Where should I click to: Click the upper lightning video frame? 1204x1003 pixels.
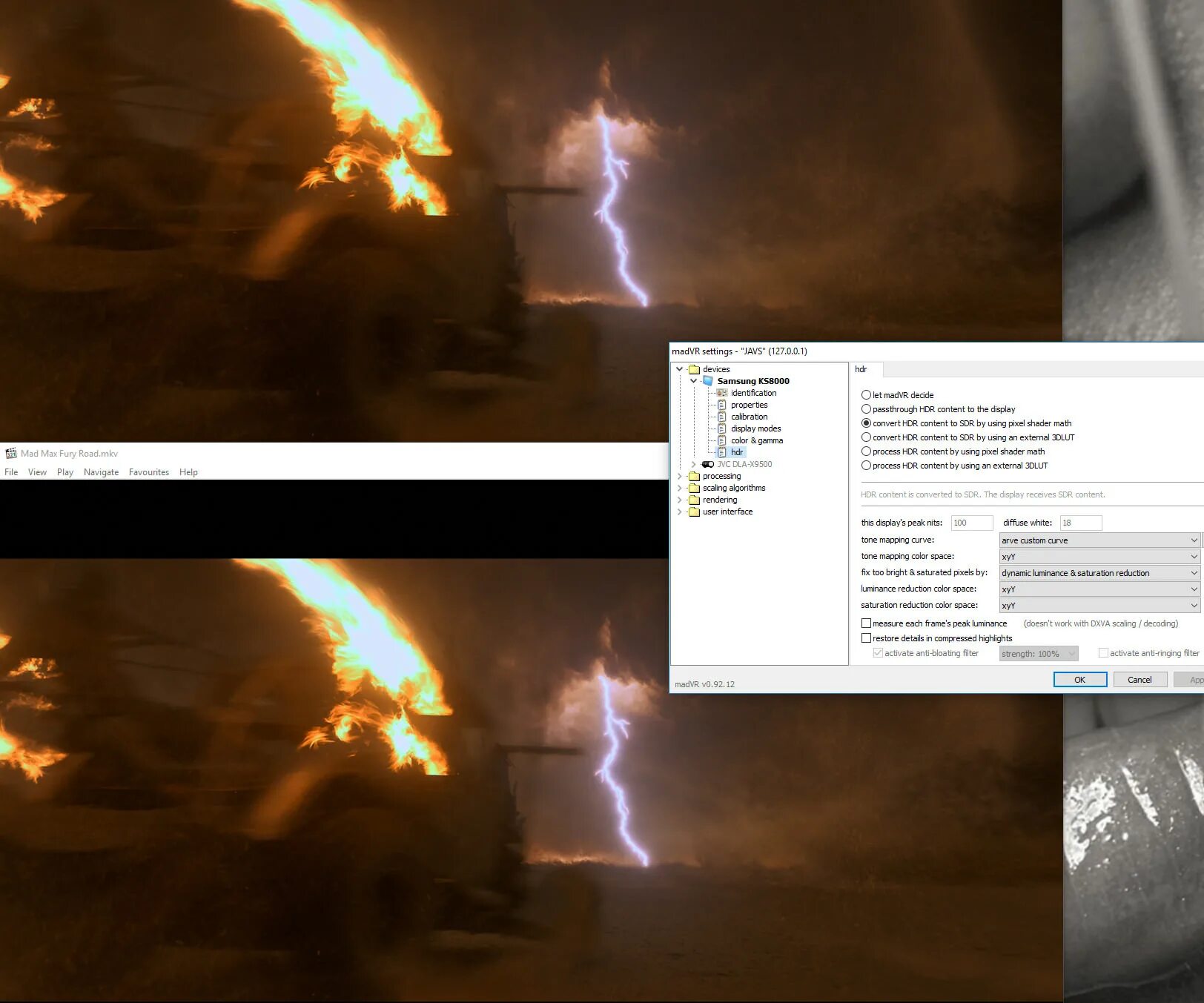[x=531, y=221]
